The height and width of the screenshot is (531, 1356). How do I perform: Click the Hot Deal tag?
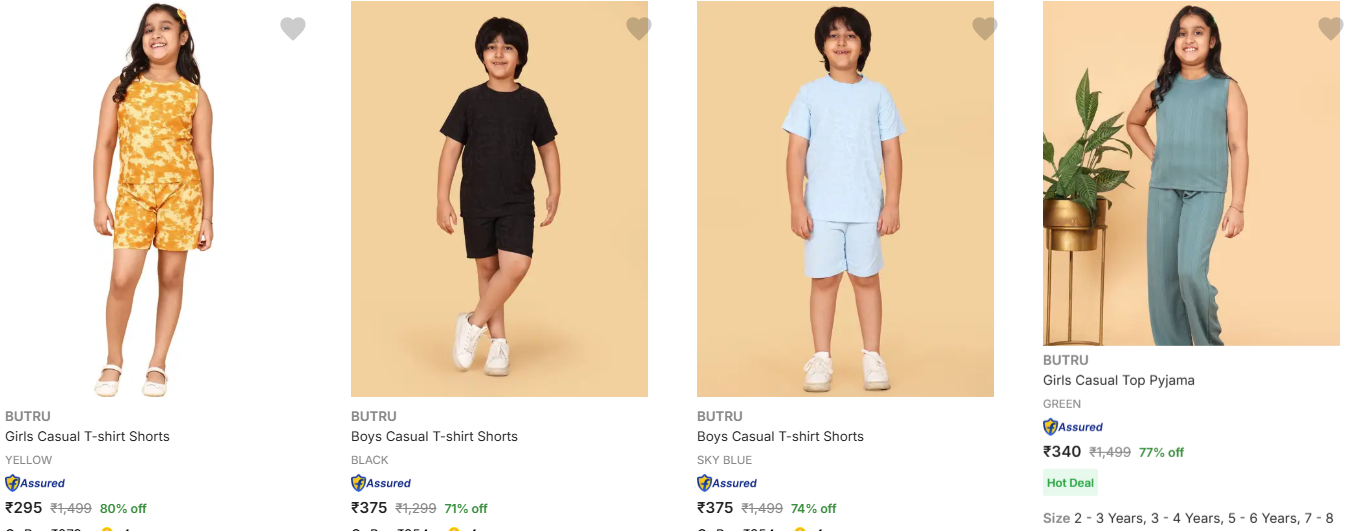pyautogui.click(x=1070, y=483)
